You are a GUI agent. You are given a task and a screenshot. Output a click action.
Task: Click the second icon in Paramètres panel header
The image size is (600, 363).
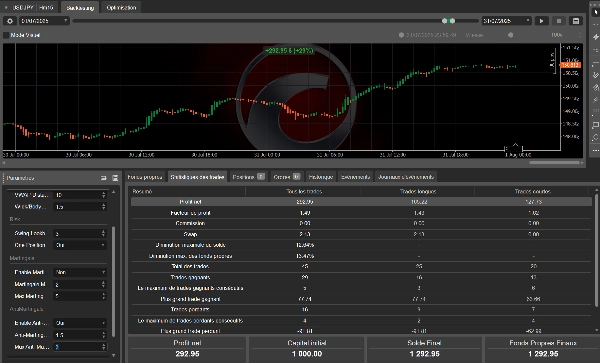coord(115,178)
